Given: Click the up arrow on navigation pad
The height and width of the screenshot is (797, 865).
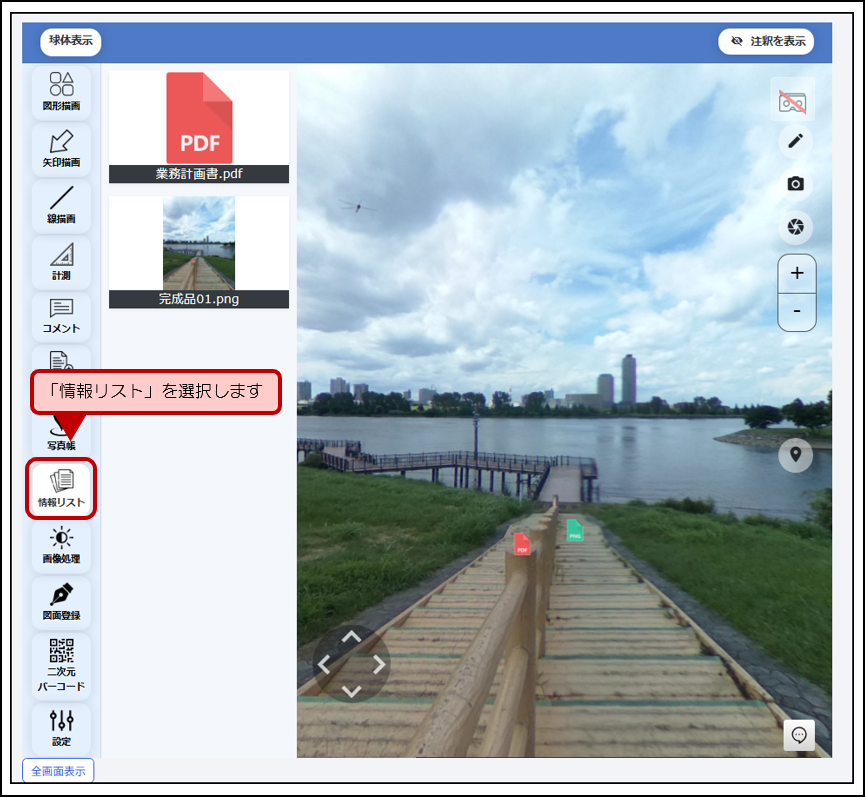Looking at the screenshot, I should (x=351, y=638).
